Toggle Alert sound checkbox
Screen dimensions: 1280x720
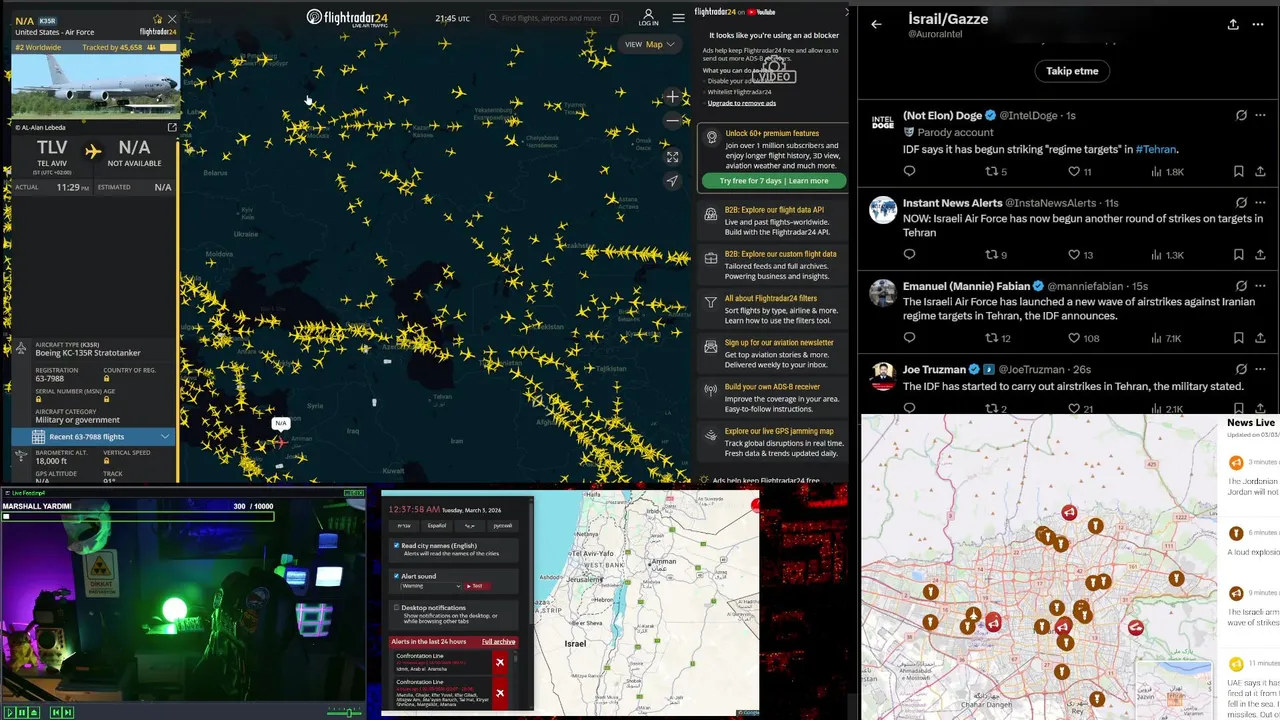click(x=397, y=576)
